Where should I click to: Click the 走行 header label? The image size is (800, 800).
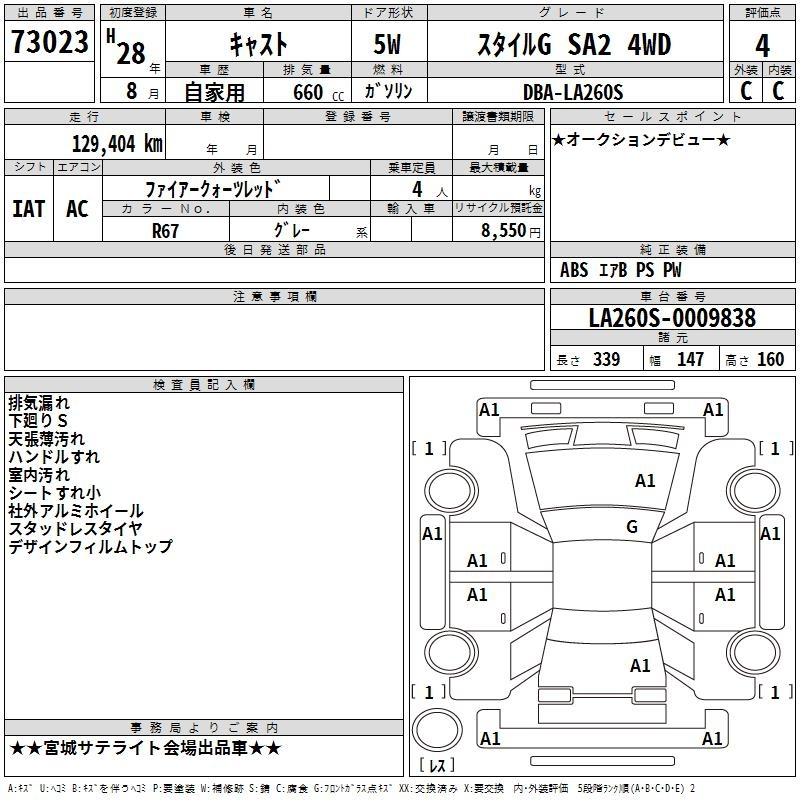click(84, 117)
